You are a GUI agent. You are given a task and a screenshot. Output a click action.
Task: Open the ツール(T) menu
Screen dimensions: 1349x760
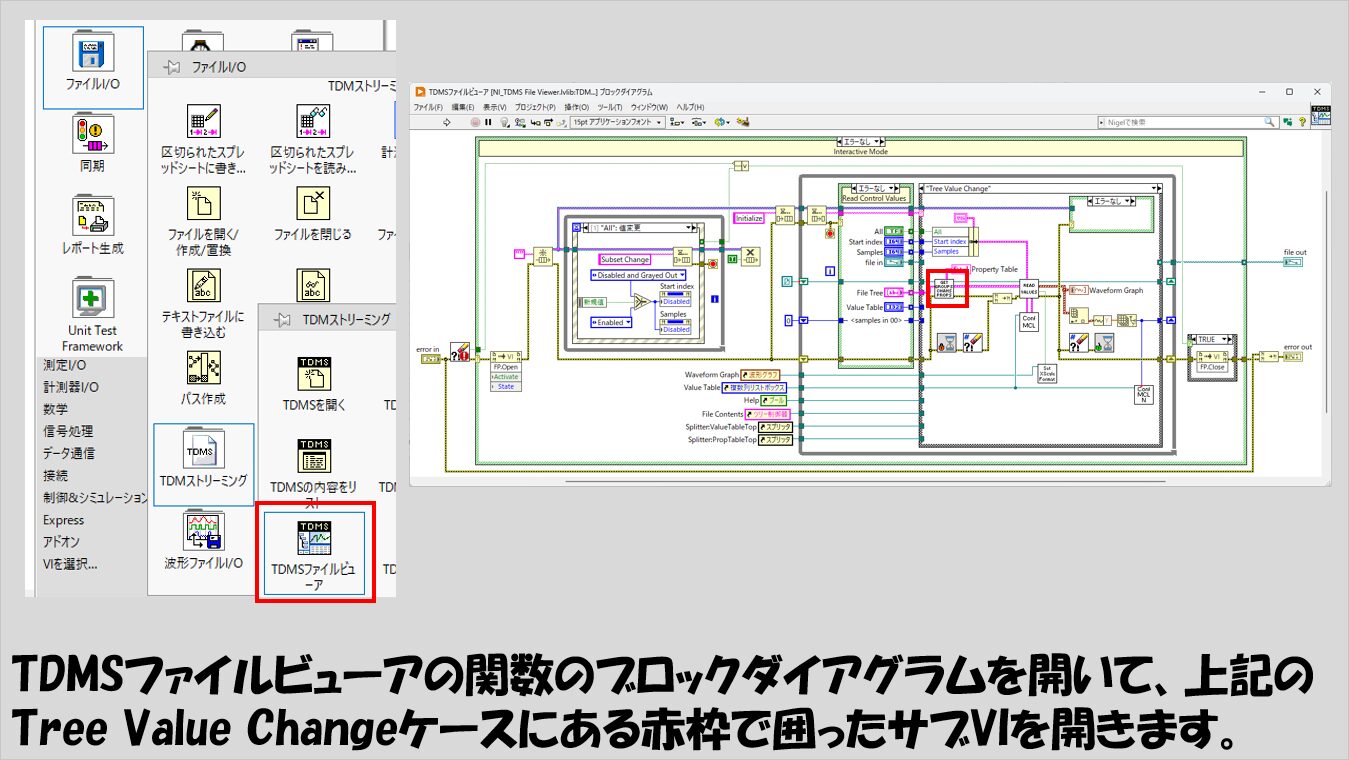(x=609, y=107)
